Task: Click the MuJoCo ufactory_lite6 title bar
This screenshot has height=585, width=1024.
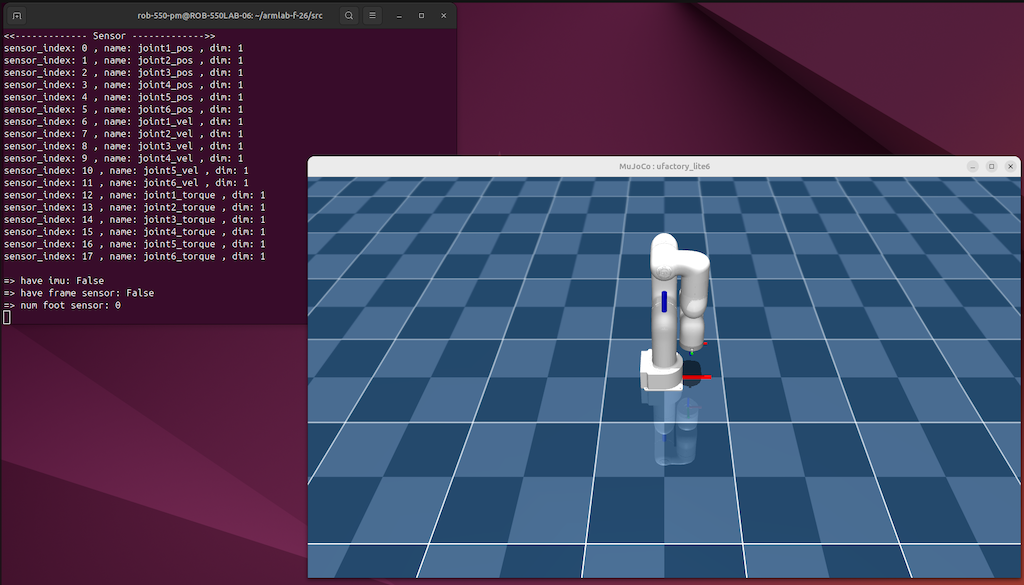Action: pyautogui.click(x=664, y=166)
